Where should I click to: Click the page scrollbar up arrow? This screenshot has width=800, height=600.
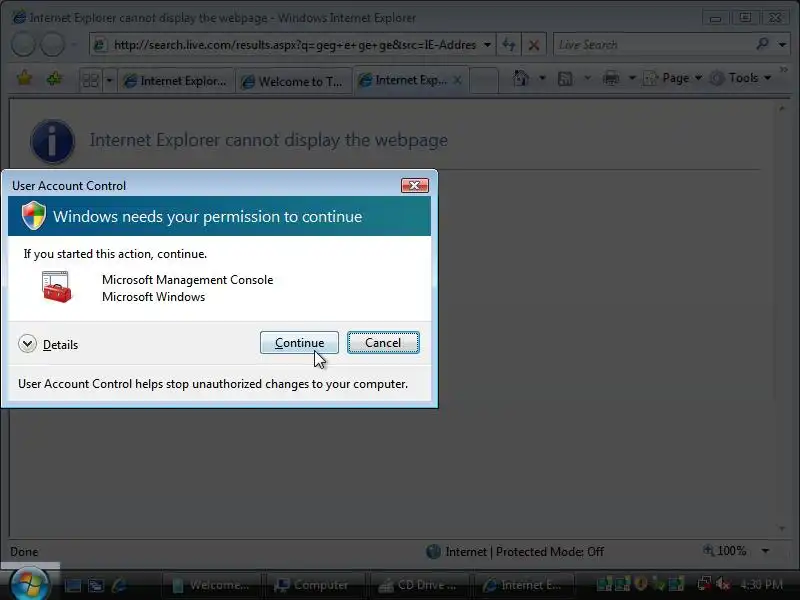point(782,109)
